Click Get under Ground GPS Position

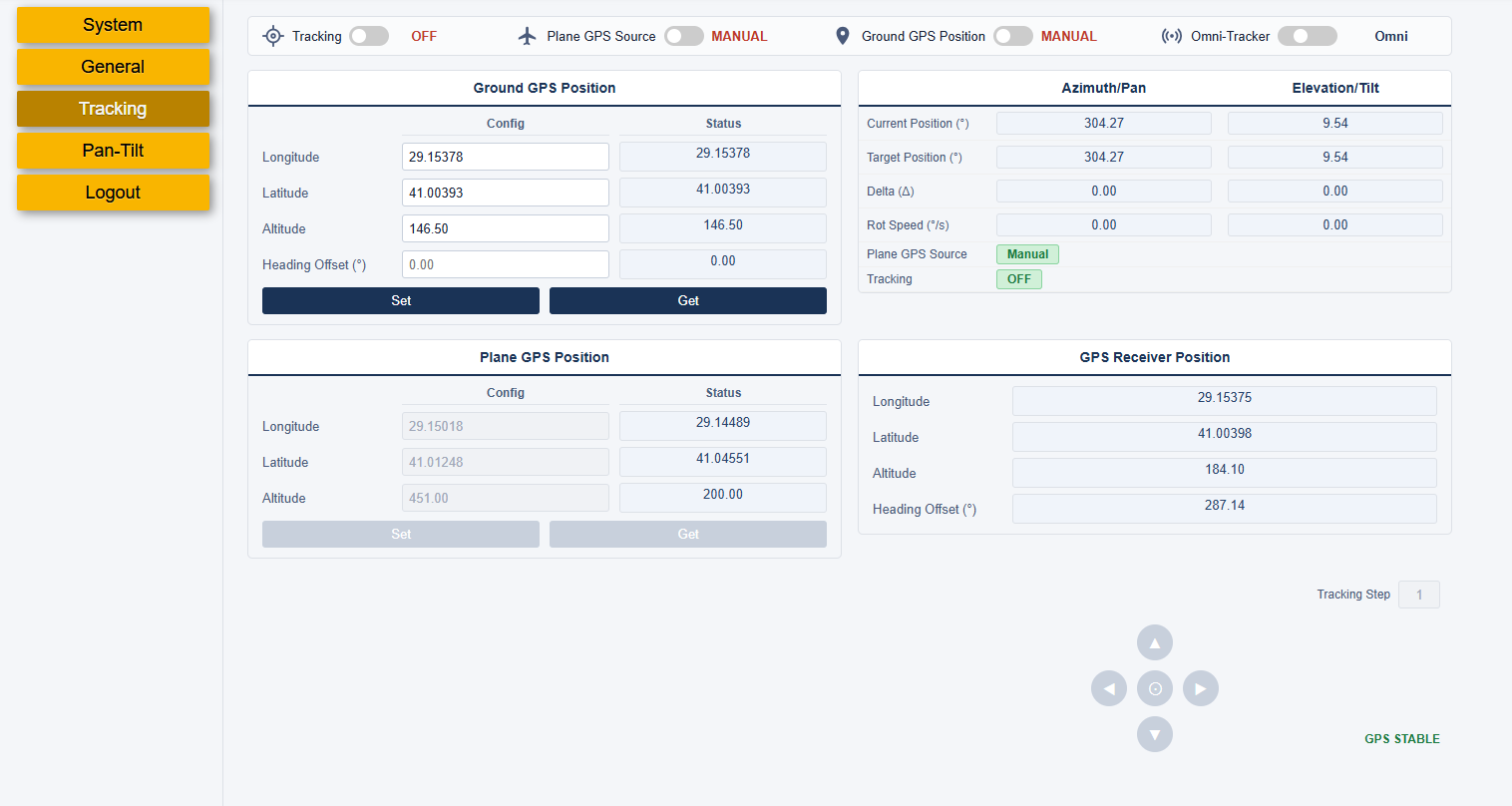point(688,300)
